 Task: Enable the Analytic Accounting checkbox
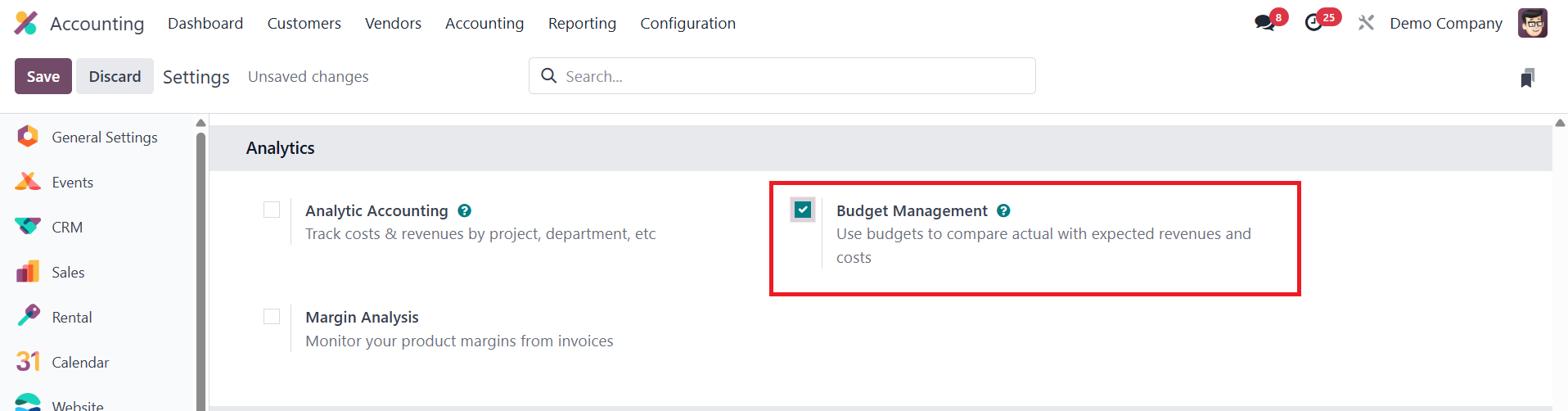click(x=272, y=210)
